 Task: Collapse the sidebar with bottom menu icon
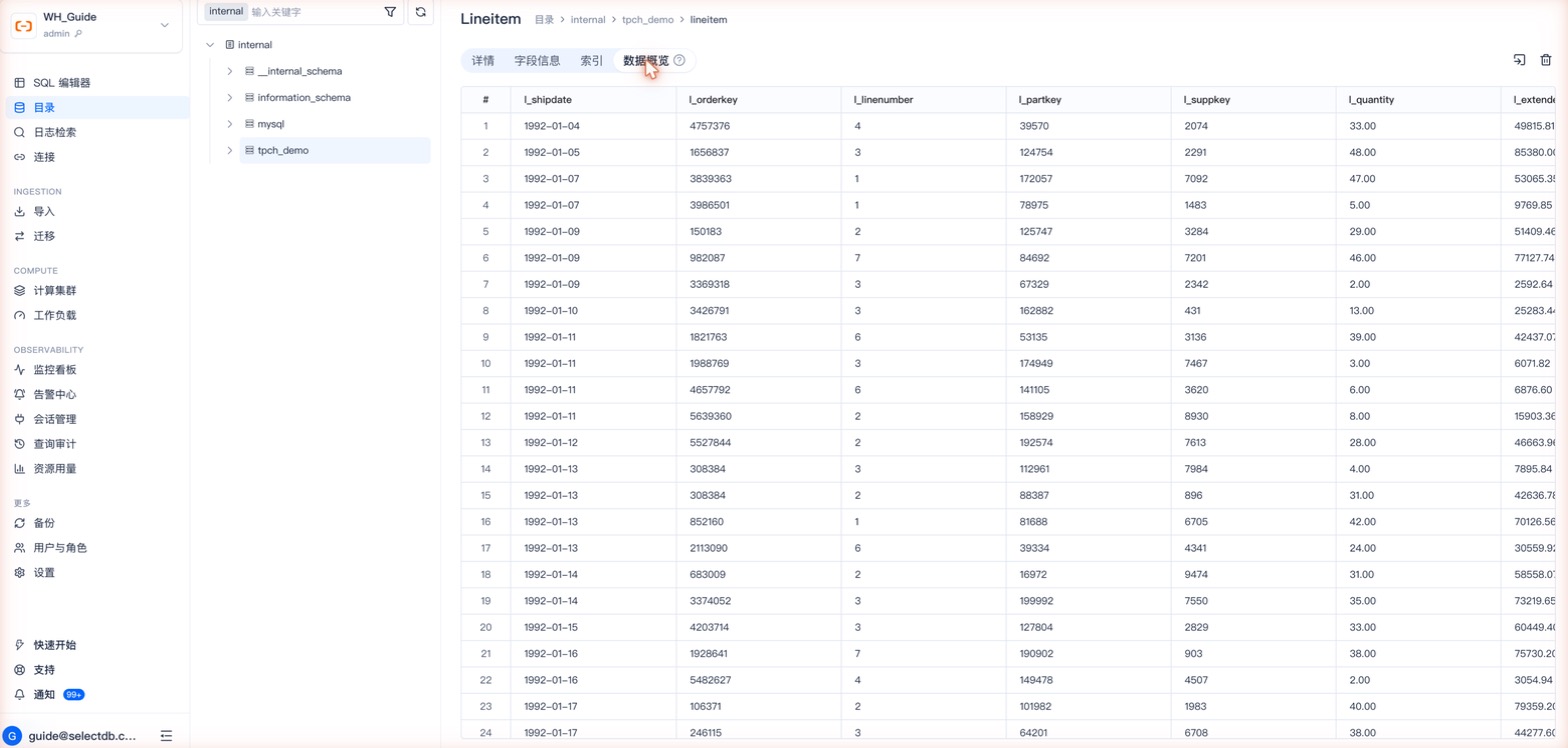click(x=166, y=736)
